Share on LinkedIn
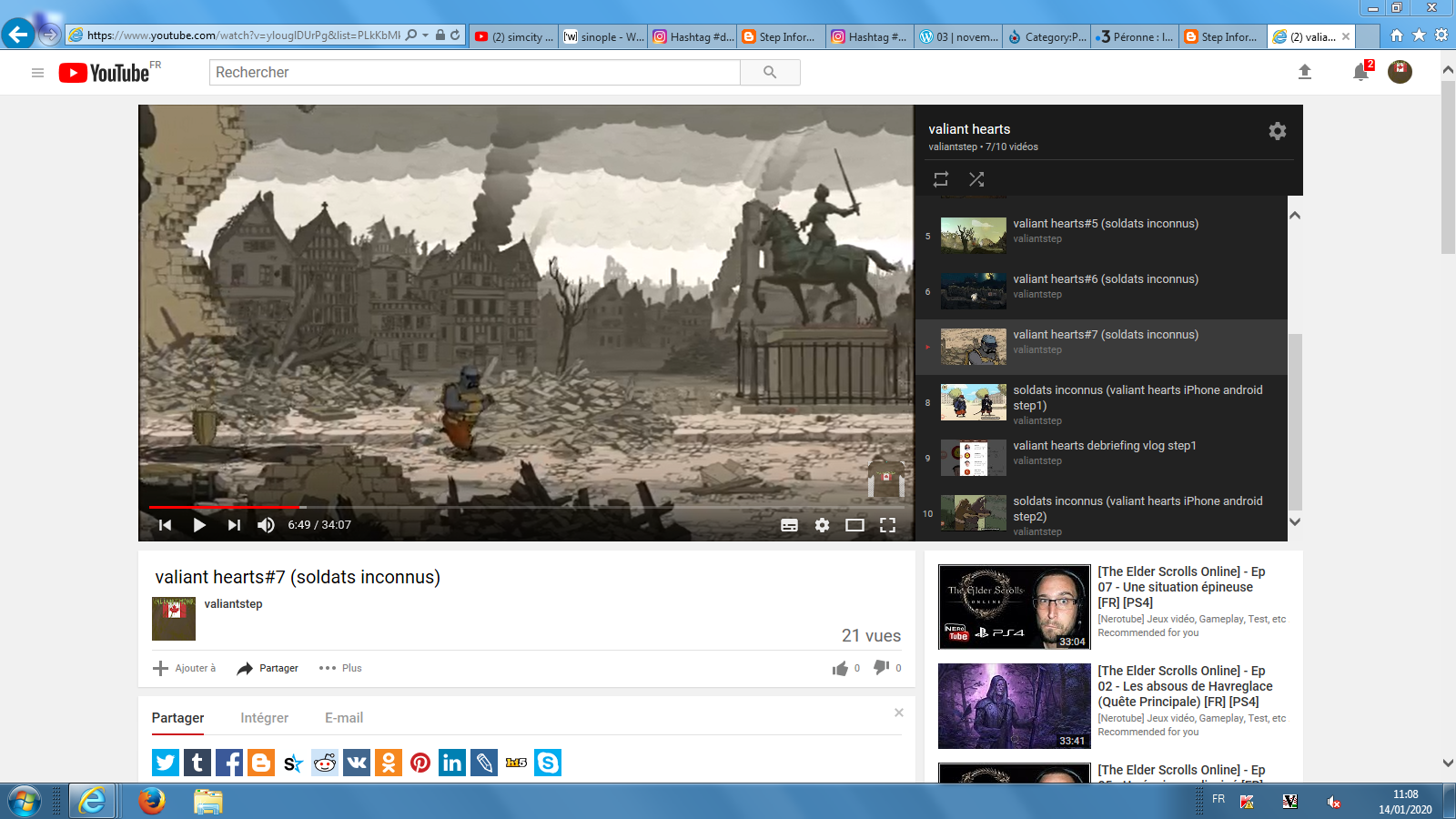Screen dimensions: 1456x819 coord(452,763)
